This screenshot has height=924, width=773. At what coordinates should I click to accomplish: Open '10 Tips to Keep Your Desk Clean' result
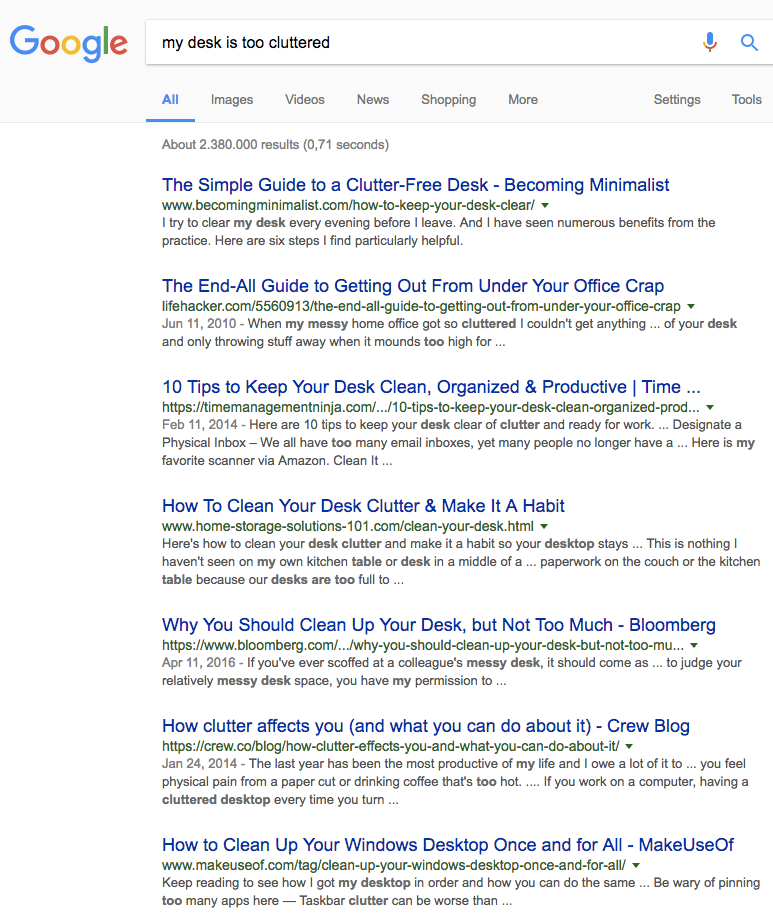coord(431,387)
